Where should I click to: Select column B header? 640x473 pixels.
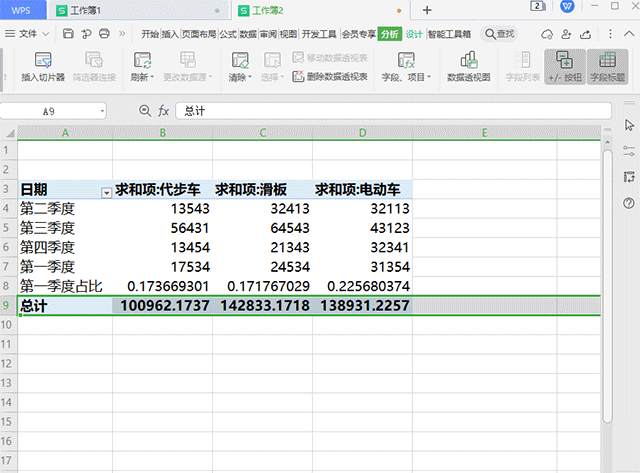[x=162, y=133]
